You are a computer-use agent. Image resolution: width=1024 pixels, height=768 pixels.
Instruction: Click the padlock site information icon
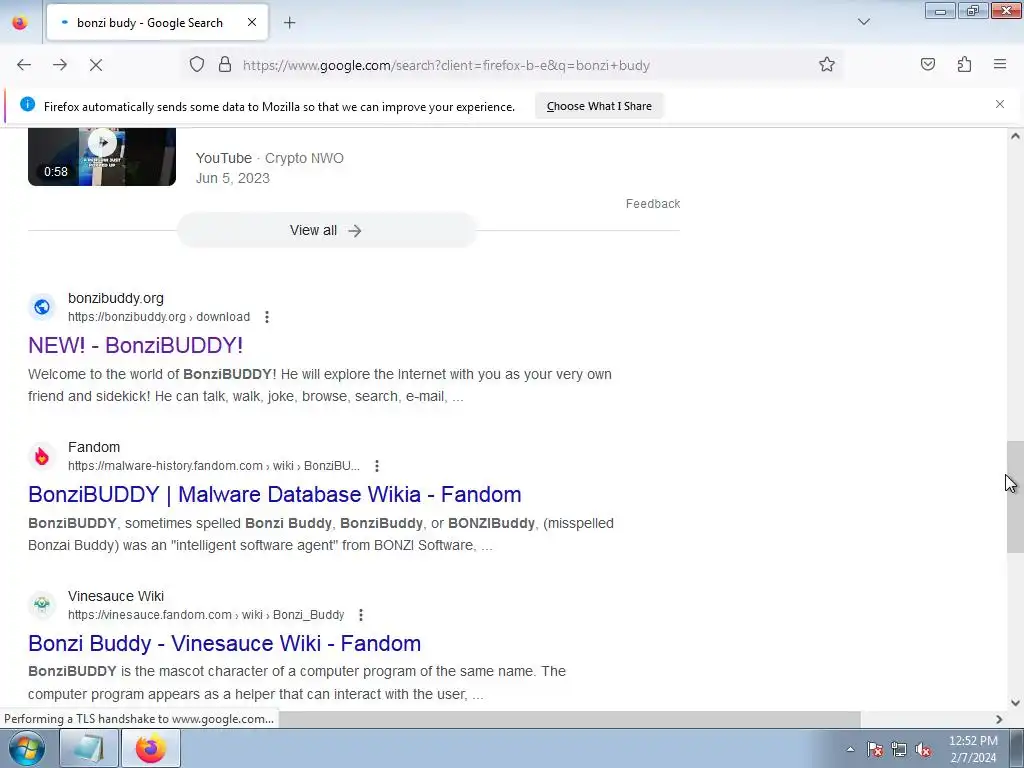pos(225,64)
